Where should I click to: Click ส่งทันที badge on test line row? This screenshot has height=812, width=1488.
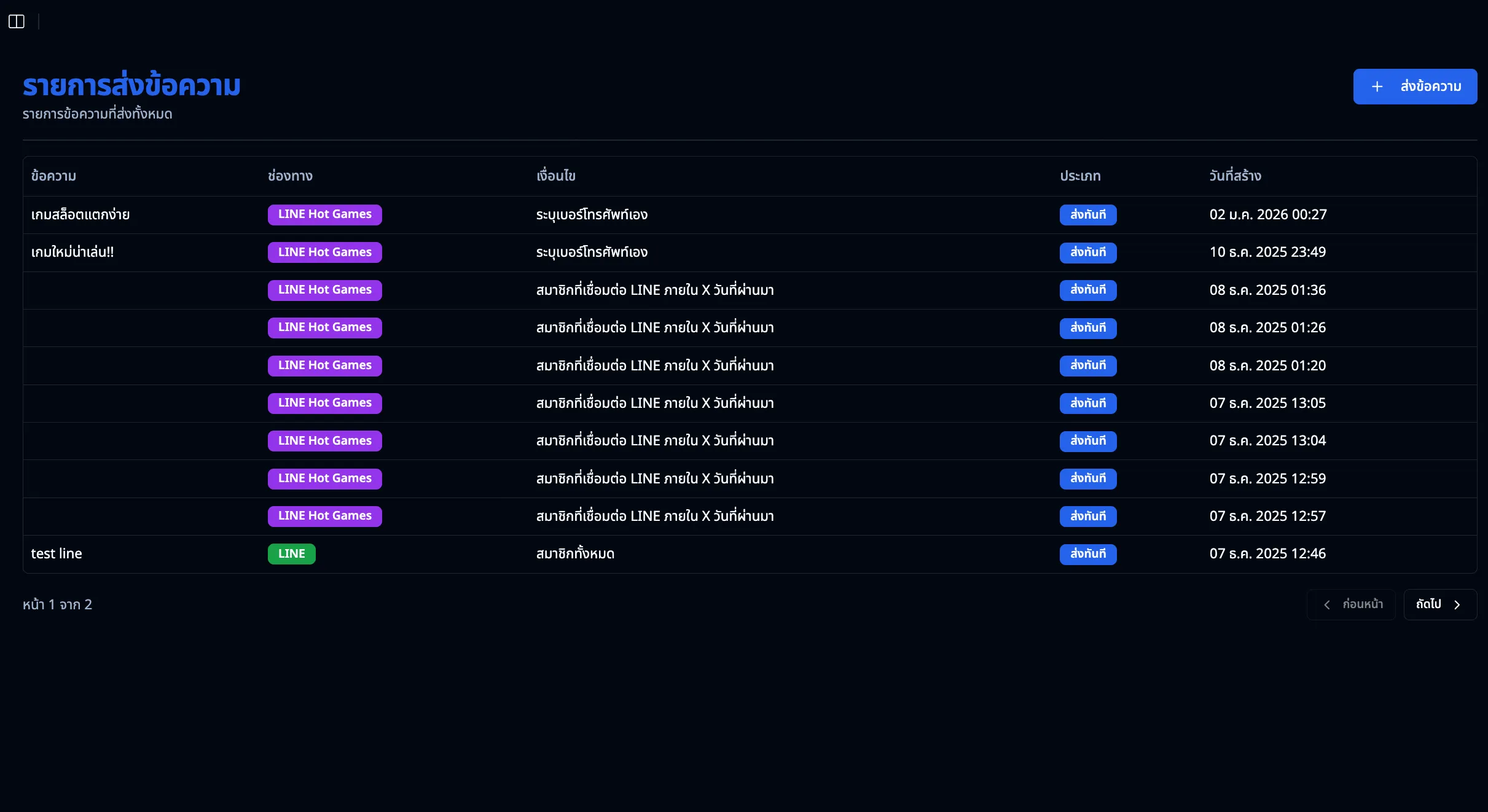coord(1087,553)
